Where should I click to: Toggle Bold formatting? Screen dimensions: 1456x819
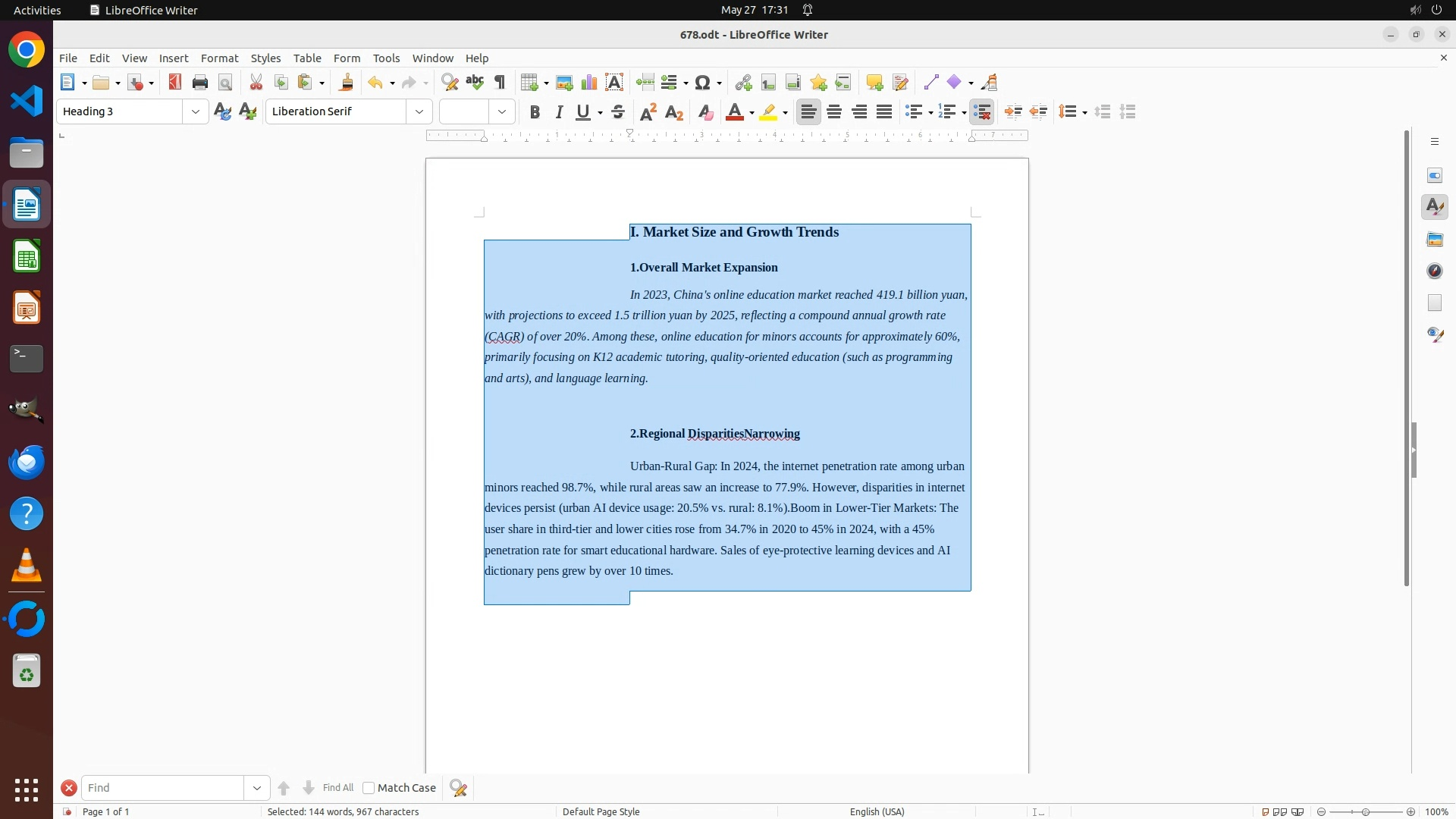pyautogui.click(x=535, y=112)
